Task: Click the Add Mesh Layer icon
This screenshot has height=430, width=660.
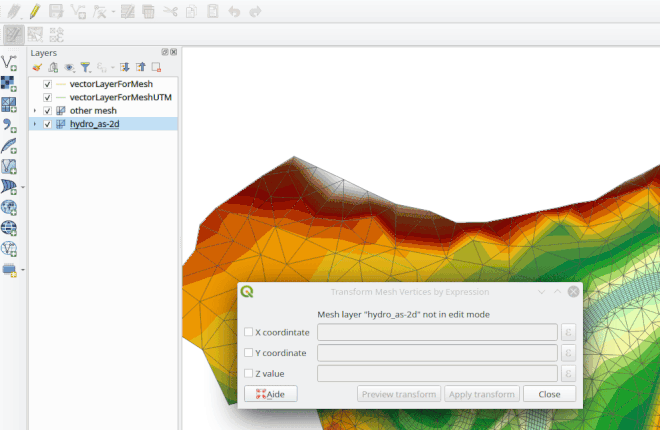Action: [x=9, y=104]
